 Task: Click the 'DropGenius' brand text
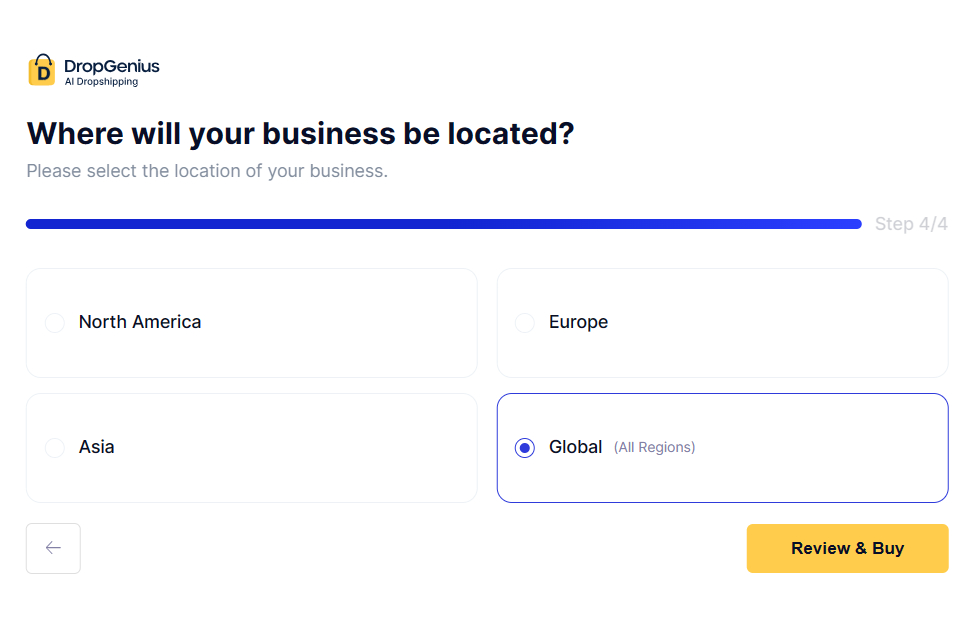pyautogui.click(x=111, y=63)
